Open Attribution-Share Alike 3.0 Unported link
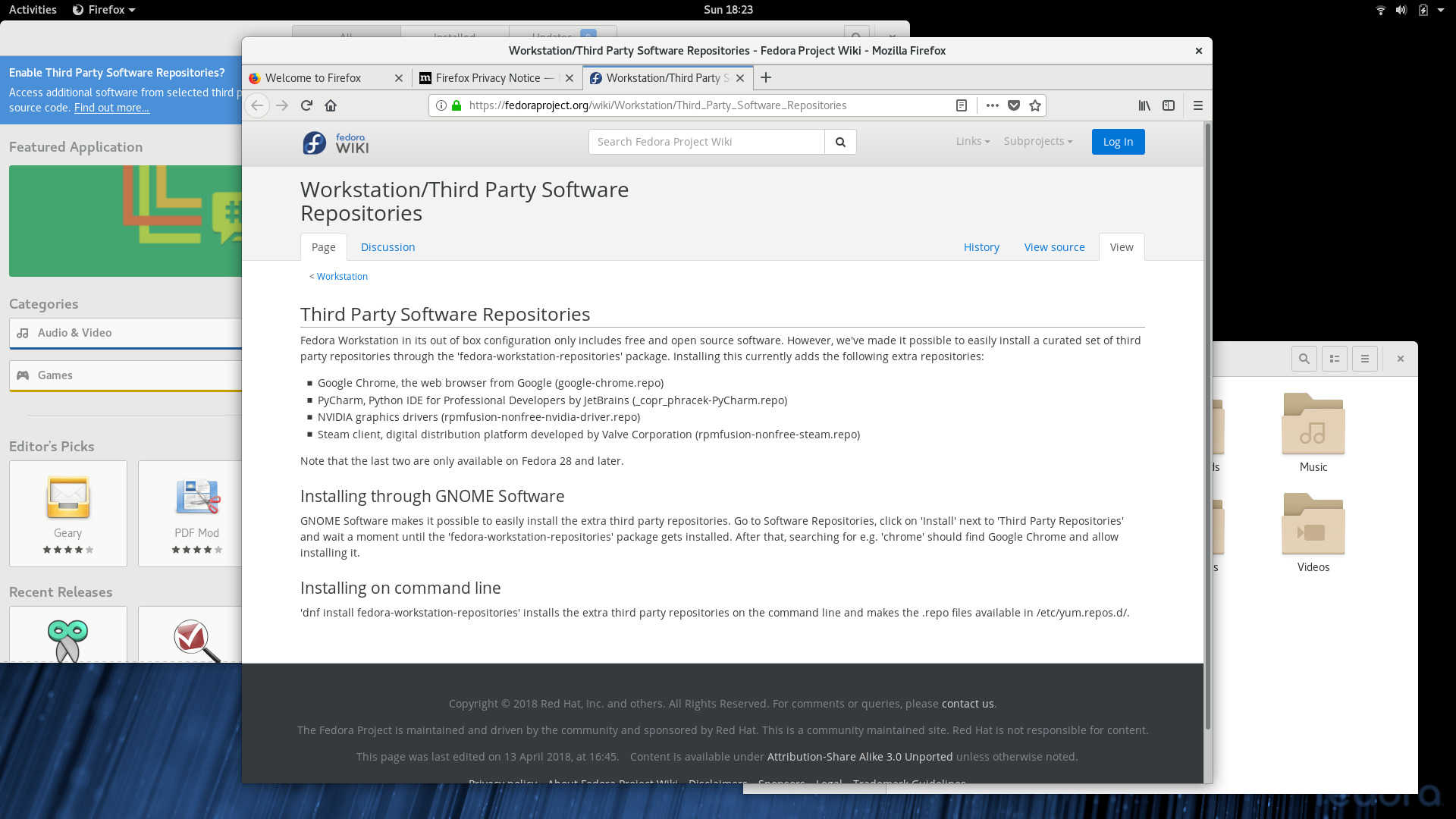Image resolution: width=1456 pixels, height=819 pixels. pyautogui.click(x=860, y=757)
